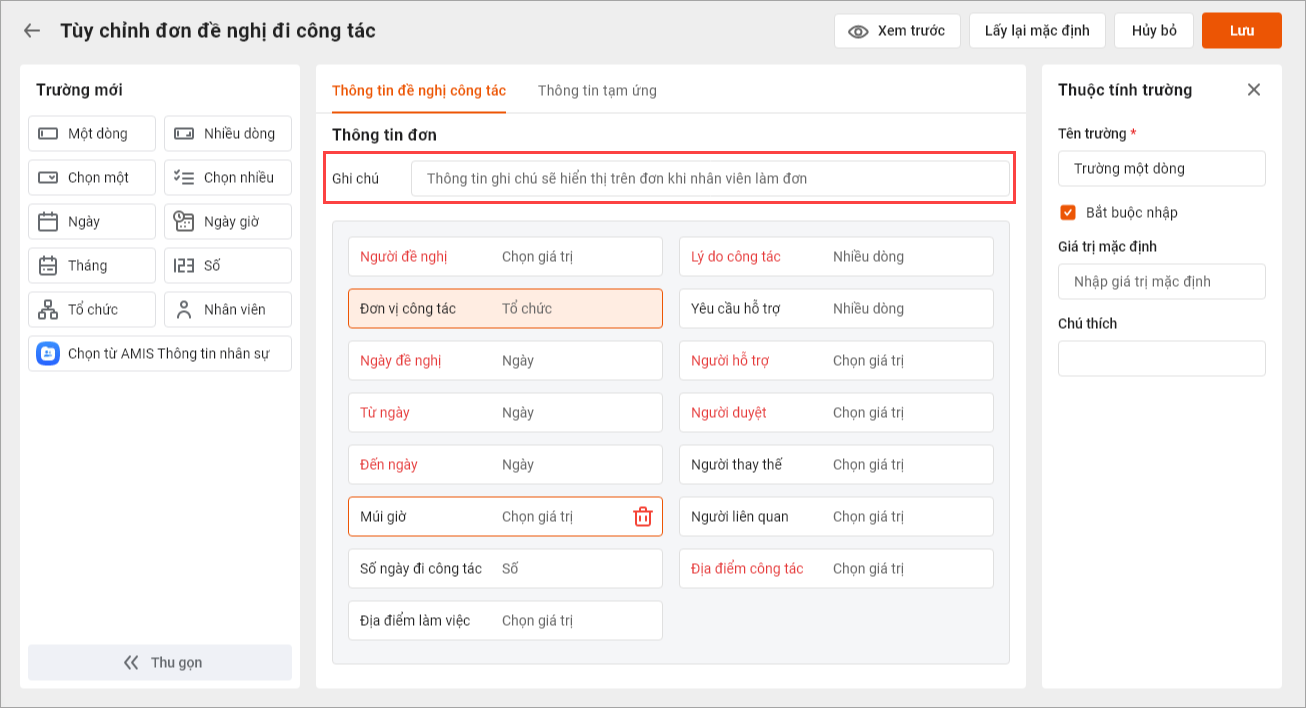
Task: Add a Số number field
Action: [228, 266]
